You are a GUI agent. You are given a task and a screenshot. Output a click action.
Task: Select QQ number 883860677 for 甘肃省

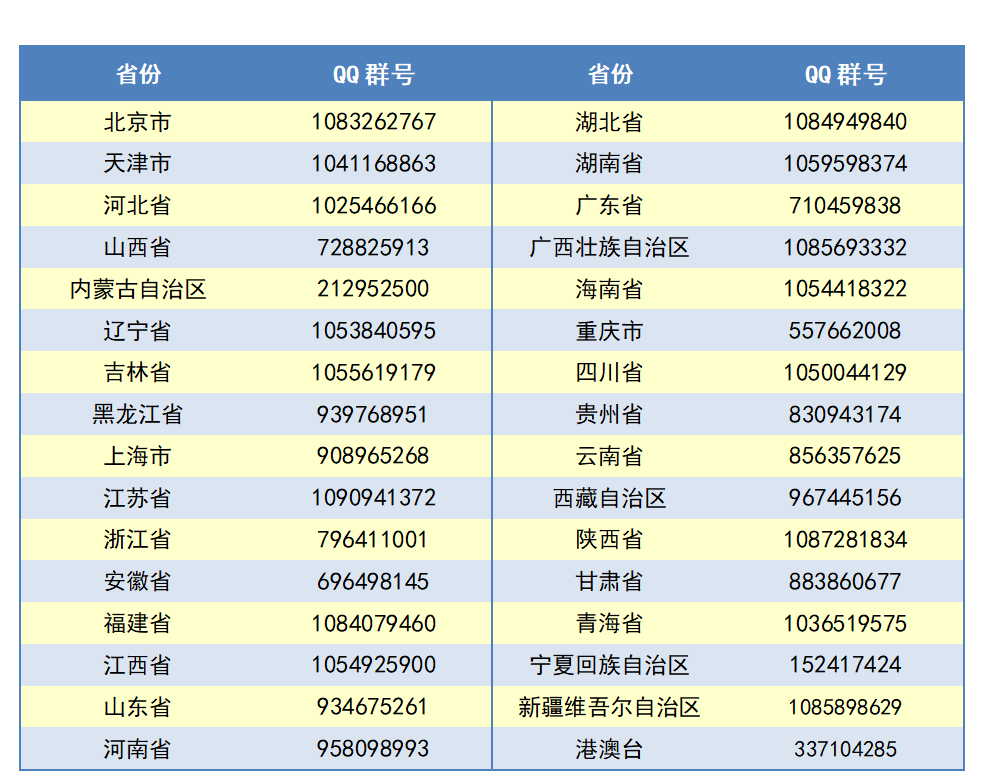pos(845,581)
